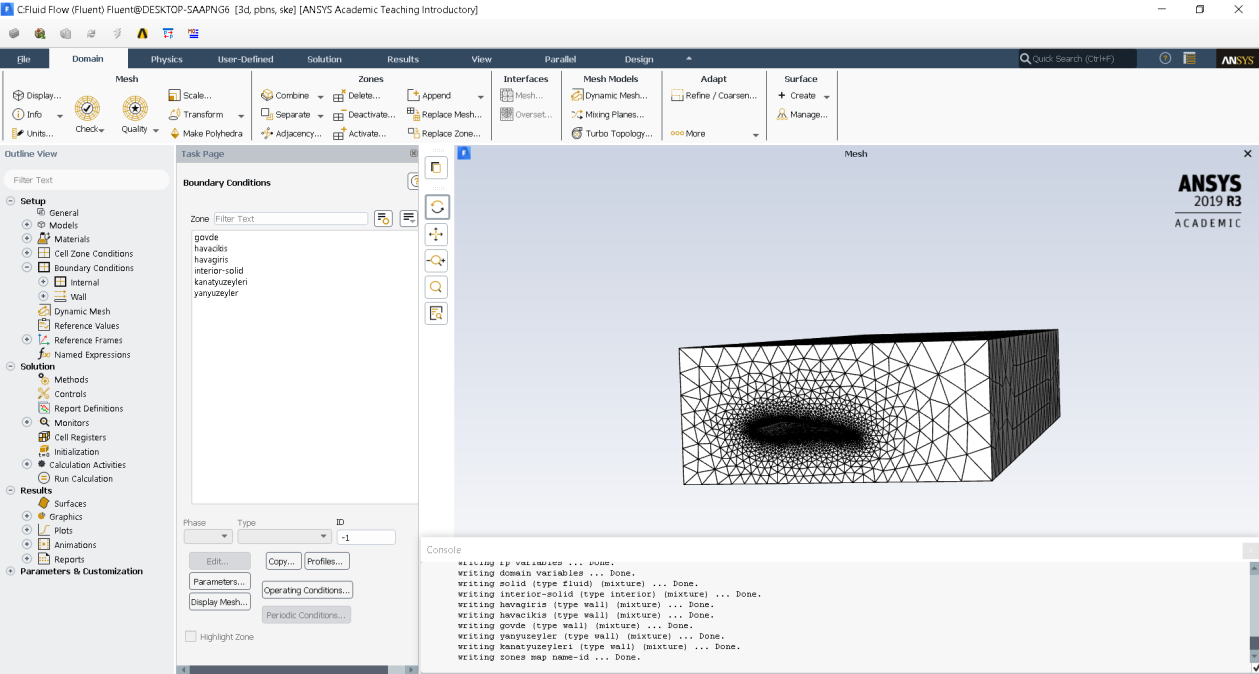Click the zone filter options icon

pyautogui.click(x=383, y=219)
